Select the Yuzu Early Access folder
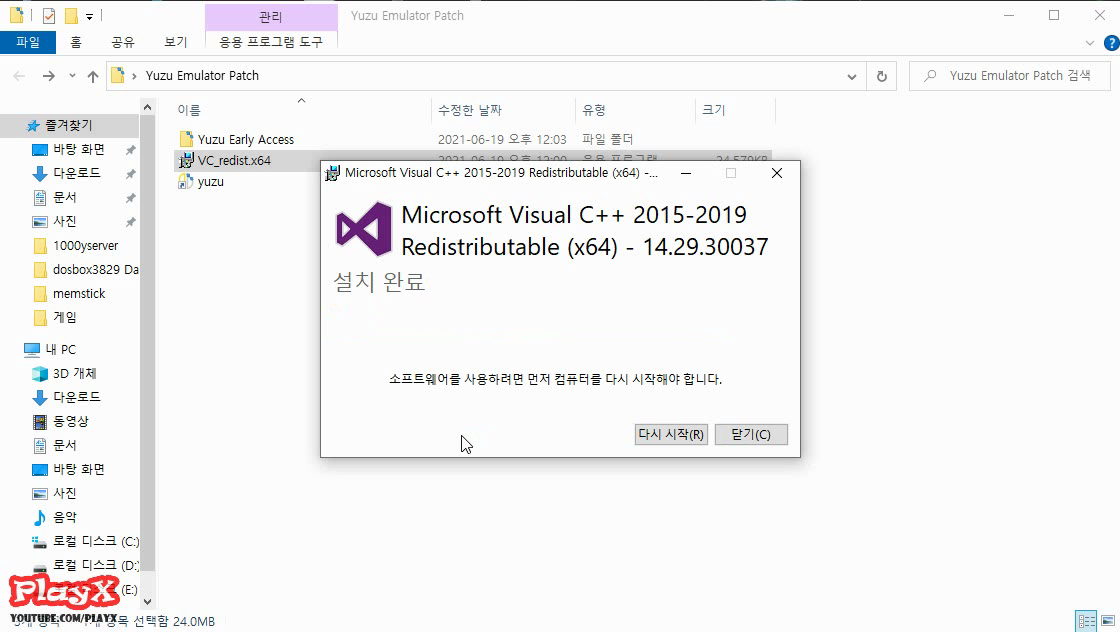Viewport: 1120px width, 632px height. (x=246, y=139)
